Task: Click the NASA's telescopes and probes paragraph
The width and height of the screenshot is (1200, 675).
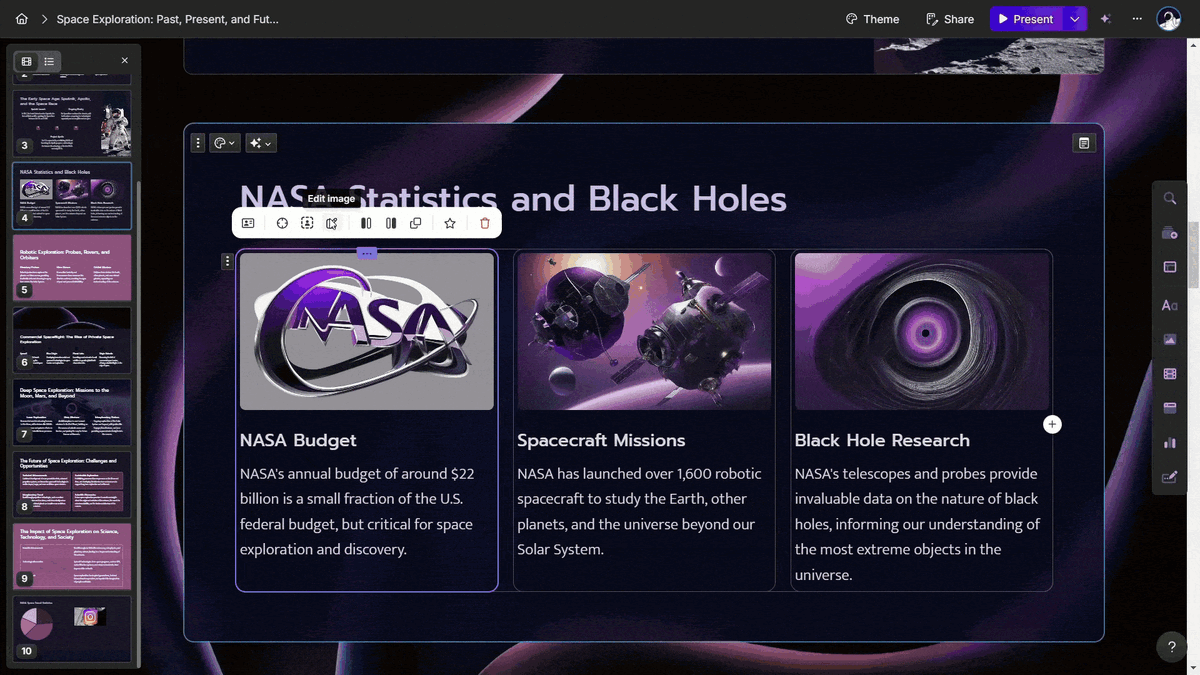Action: point(918,524)
